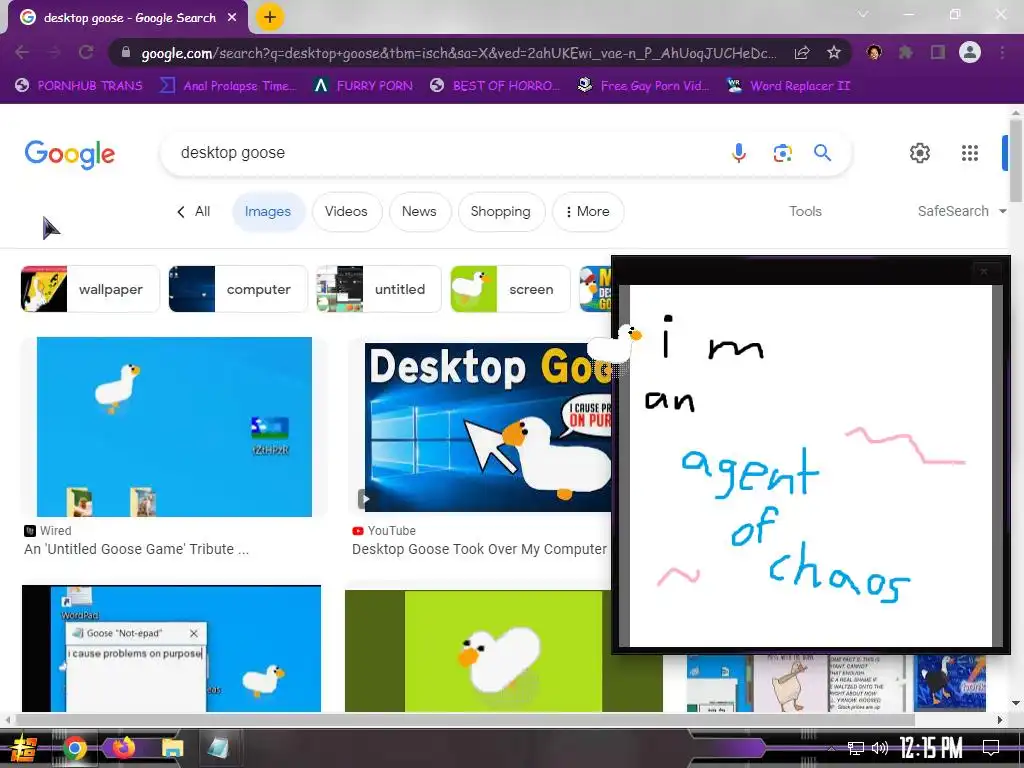
Task: Expand the More search categories menu
Action: pos(588,212)
